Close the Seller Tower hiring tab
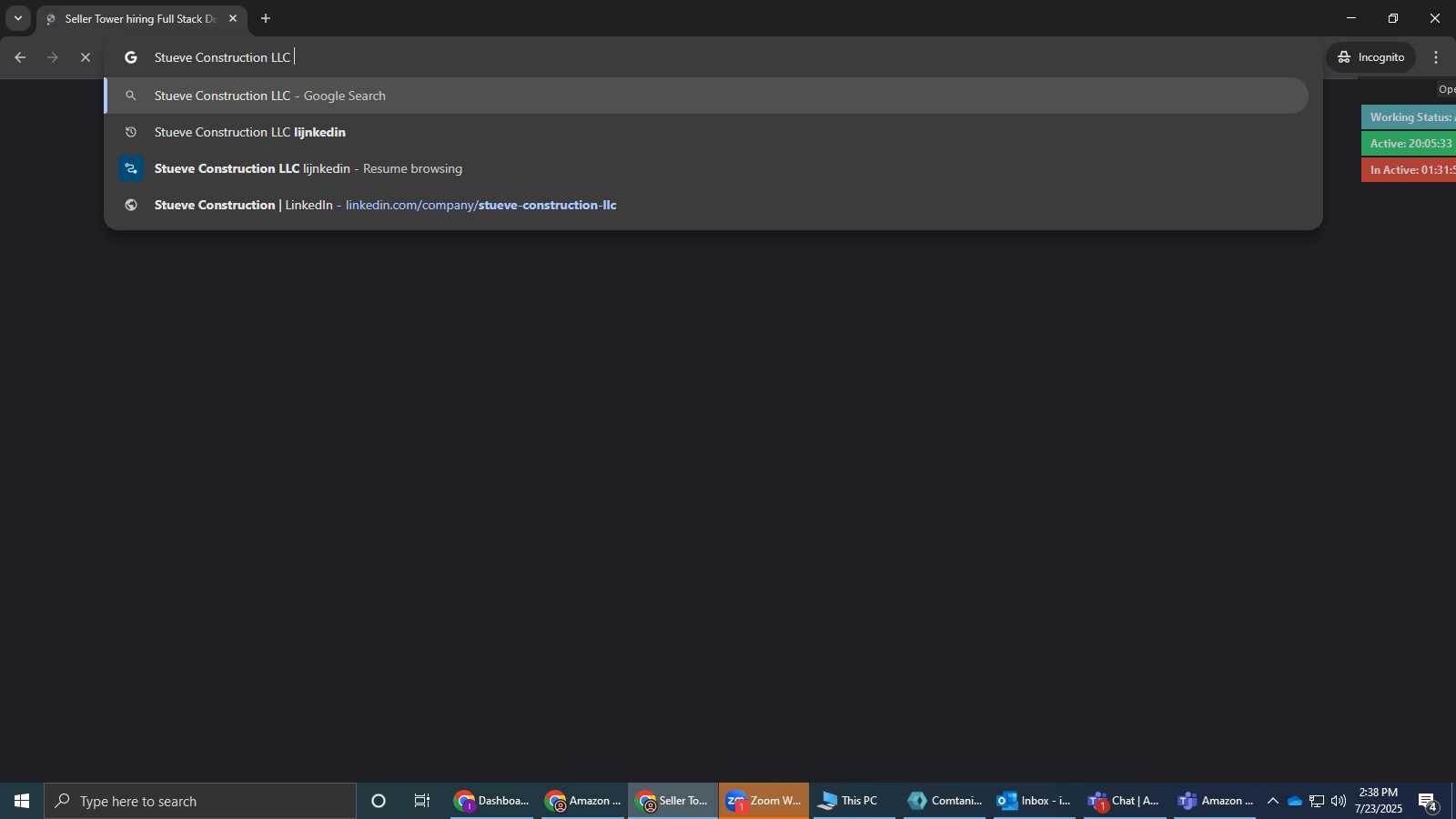 233,18
